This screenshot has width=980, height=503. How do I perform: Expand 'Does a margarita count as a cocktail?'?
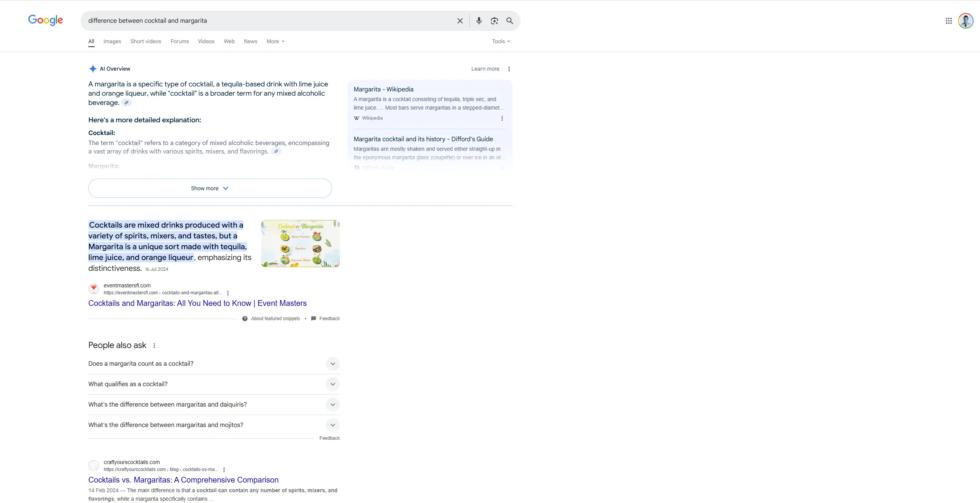[214, 364]
